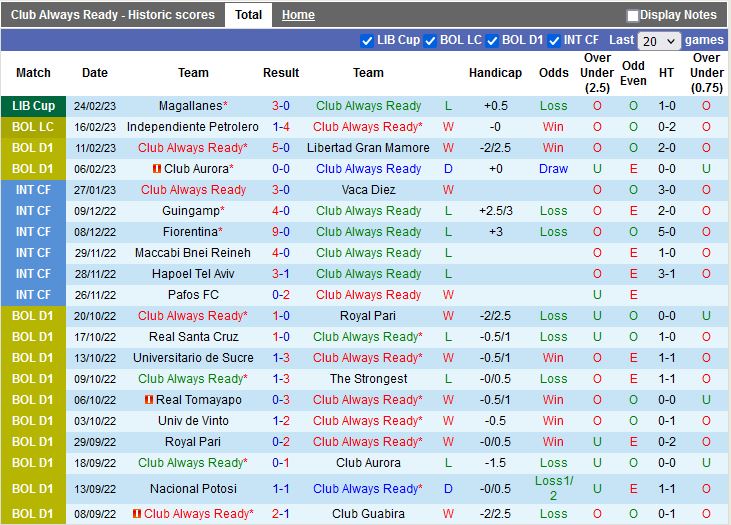This screenshot has width=731, height=525.
Task: Open Vaca Diez team link
Action: coord(368,190)
